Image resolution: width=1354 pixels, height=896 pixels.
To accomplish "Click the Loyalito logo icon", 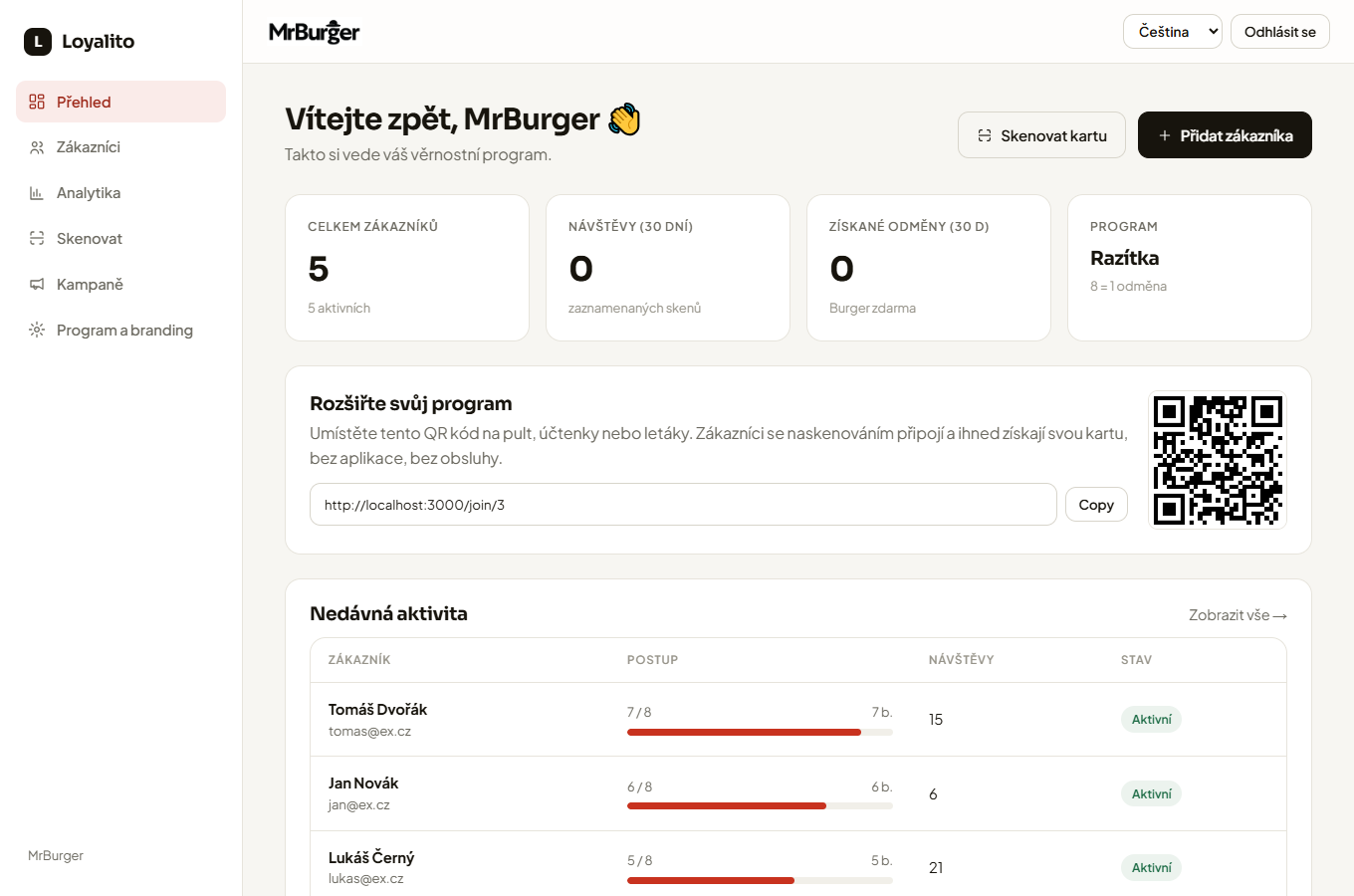I will pyautogui.click(x=38, y=42).
